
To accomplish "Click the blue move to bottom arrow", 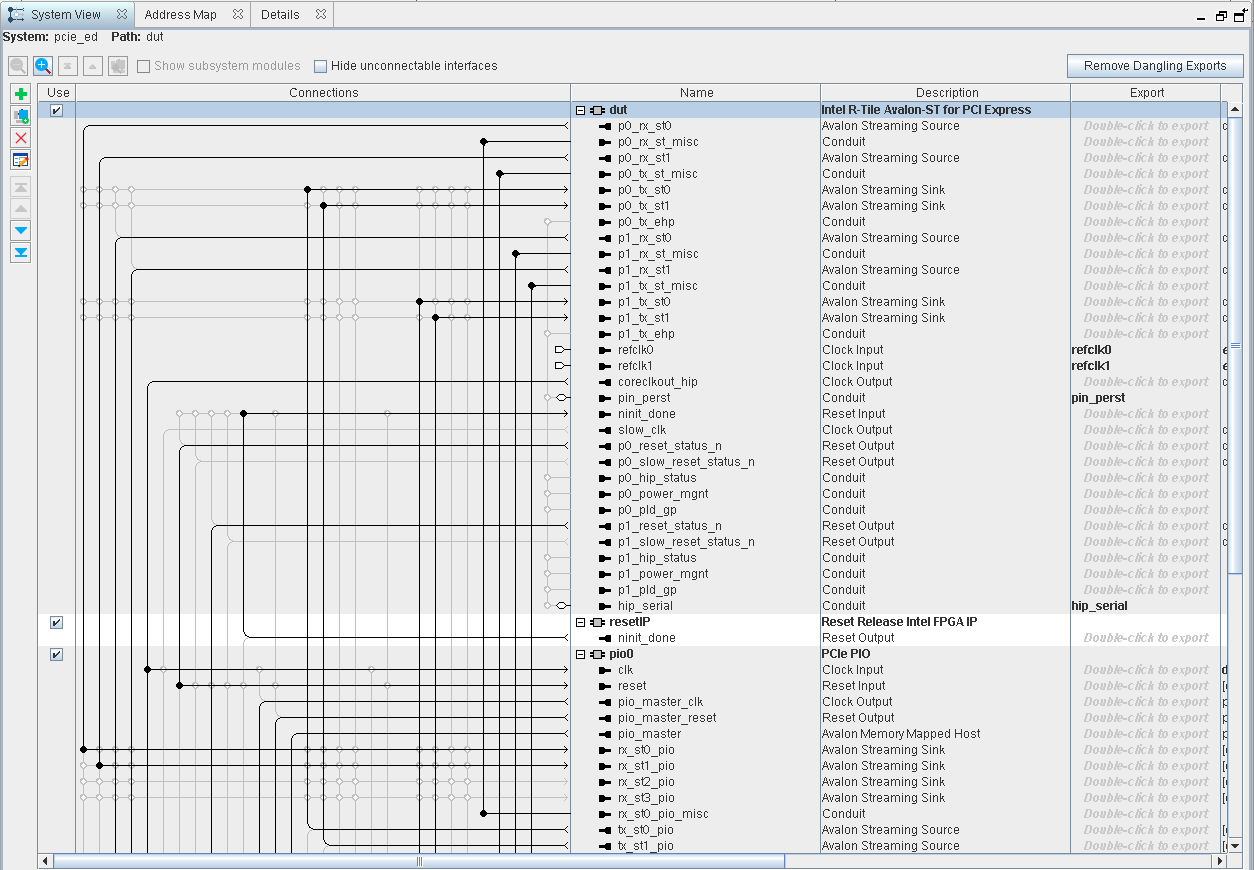I will pyautogui.click(x=21, y=253).
